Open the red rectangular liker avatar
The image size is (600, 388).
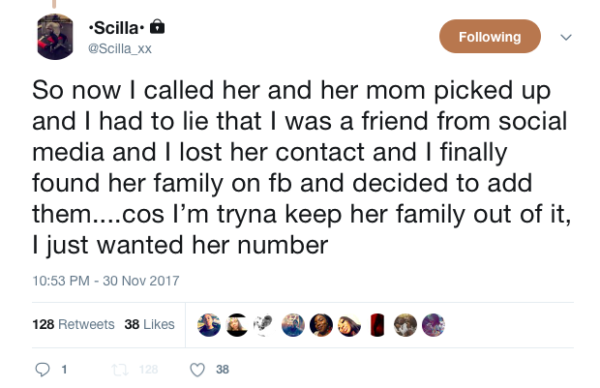[377, 325]
